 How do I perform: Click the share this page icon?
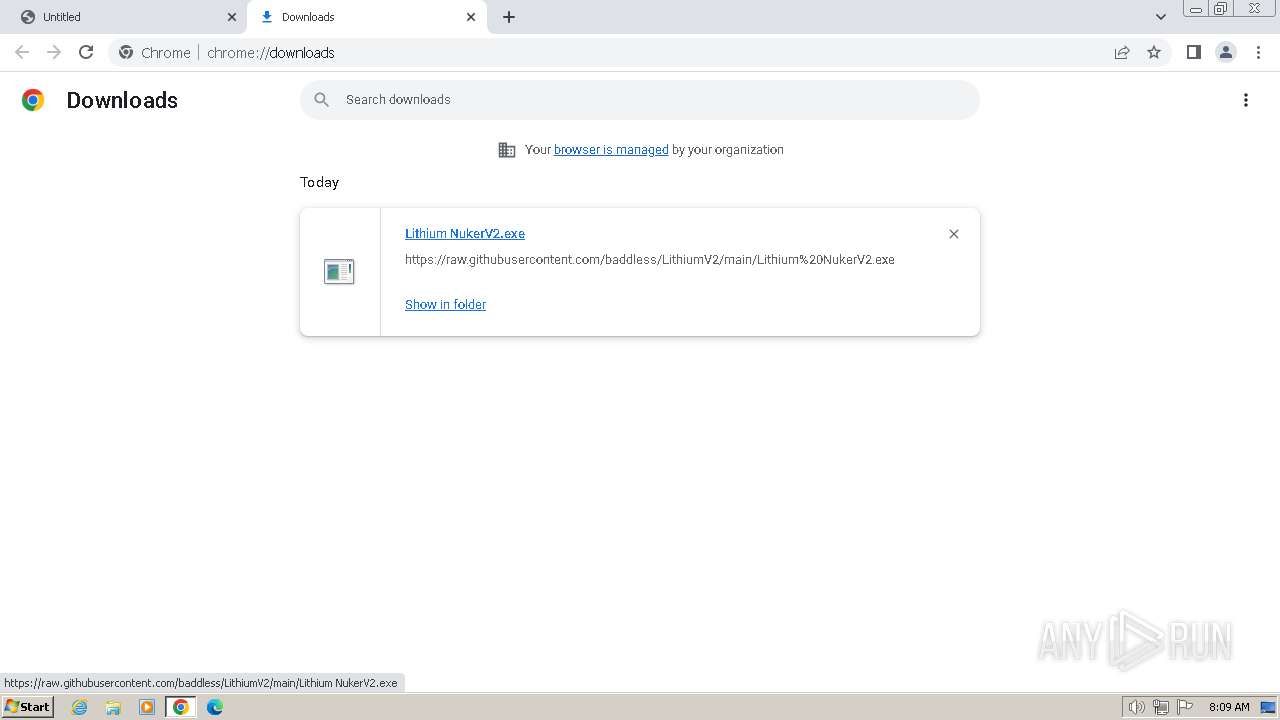(x=1122, y=52)
